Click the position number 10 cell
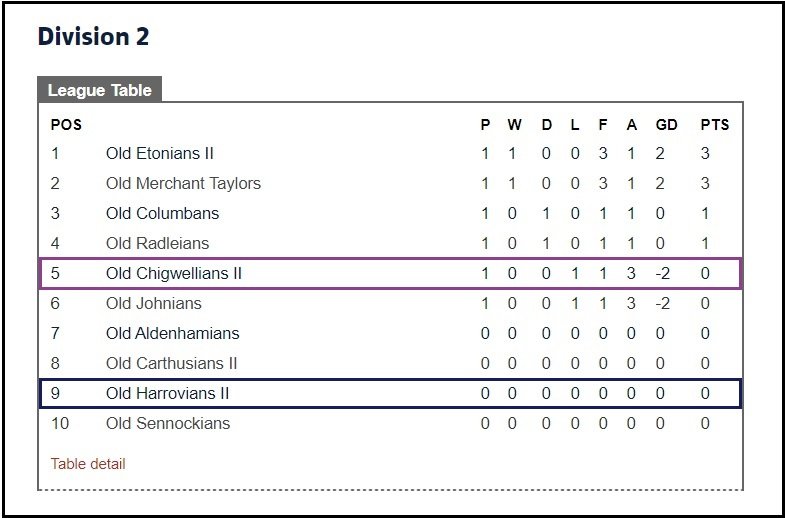Screen dimensions: 785x518 (x=60, y=423)
